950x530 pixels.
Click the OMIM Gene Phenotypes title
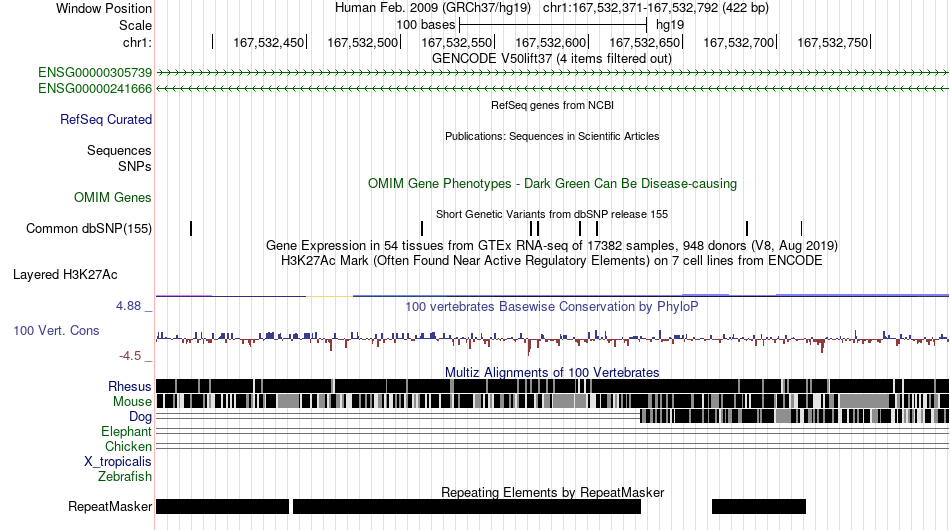click(x=553, y=184)
